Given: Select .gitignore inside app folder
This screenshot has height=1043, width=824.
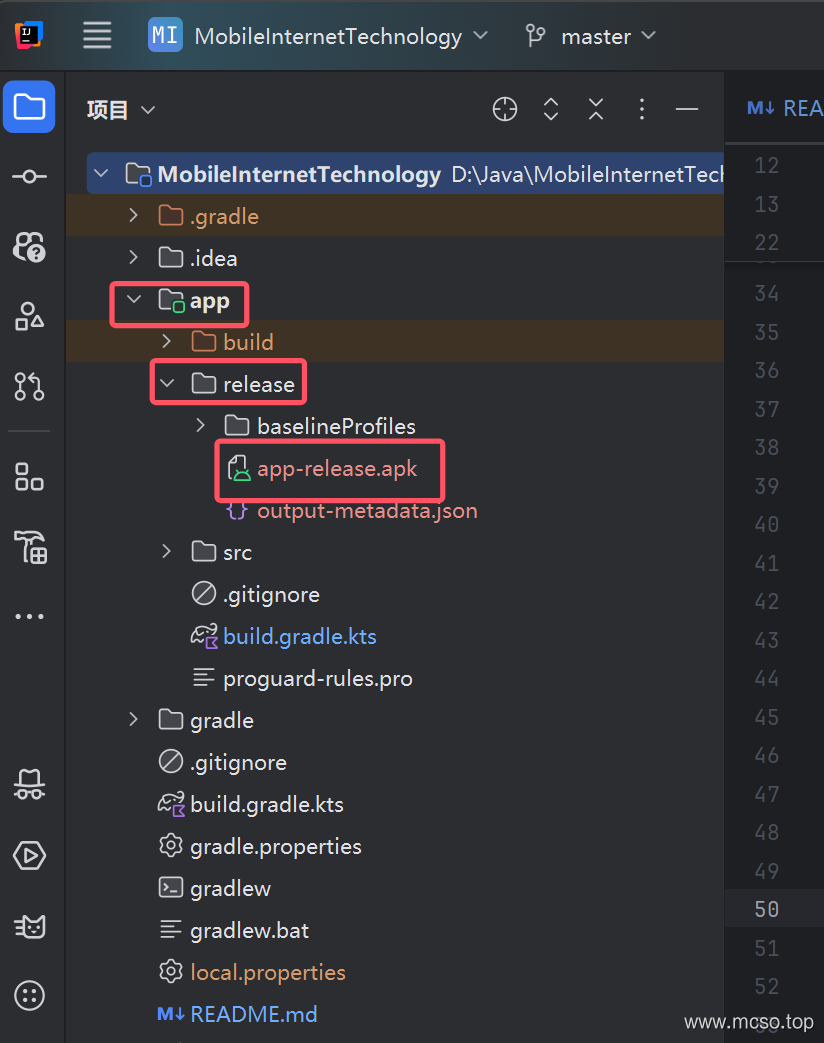Looking at the screenshot, I should tap(271, 595).
